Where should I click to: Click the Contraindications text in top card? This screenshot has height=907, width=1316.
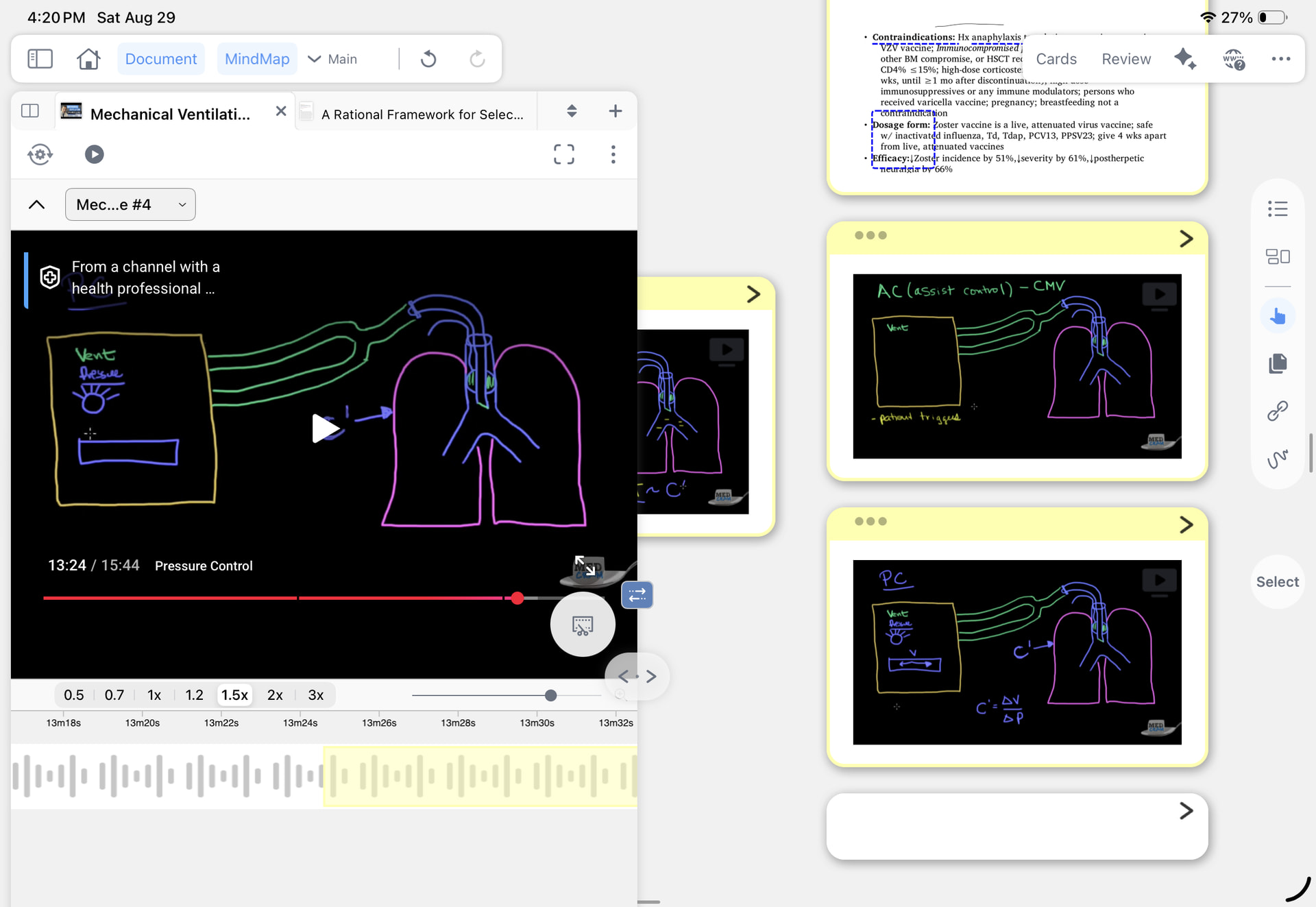pyautogui.click(x=913, y=37)
